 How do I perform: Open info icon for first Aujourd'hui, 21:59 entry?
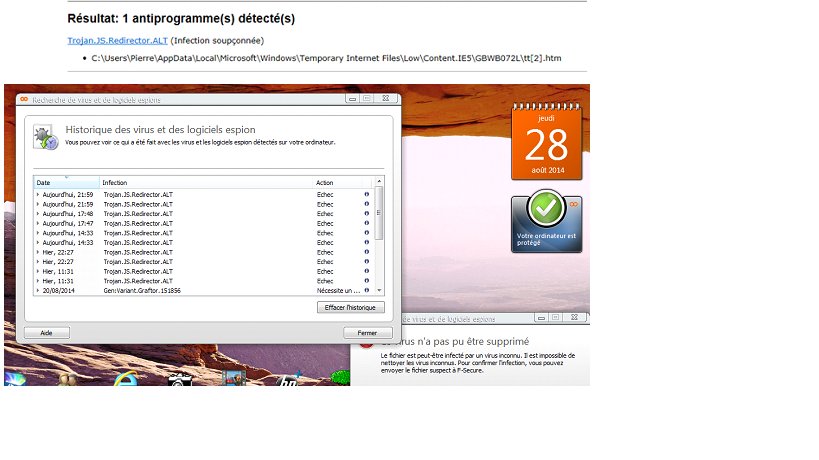click(367, 194)
